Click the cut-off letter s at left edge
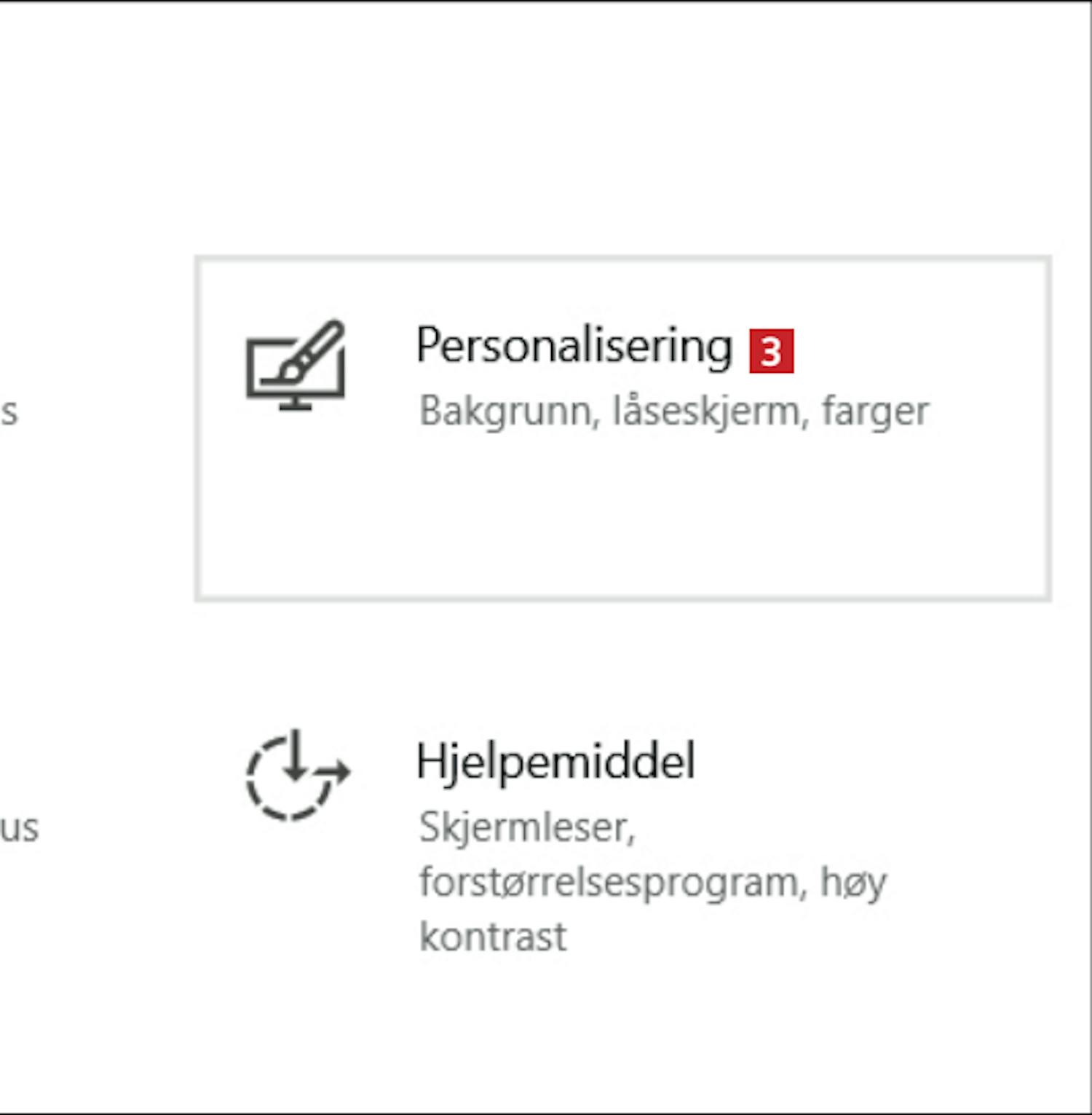 tap(9, 413)
